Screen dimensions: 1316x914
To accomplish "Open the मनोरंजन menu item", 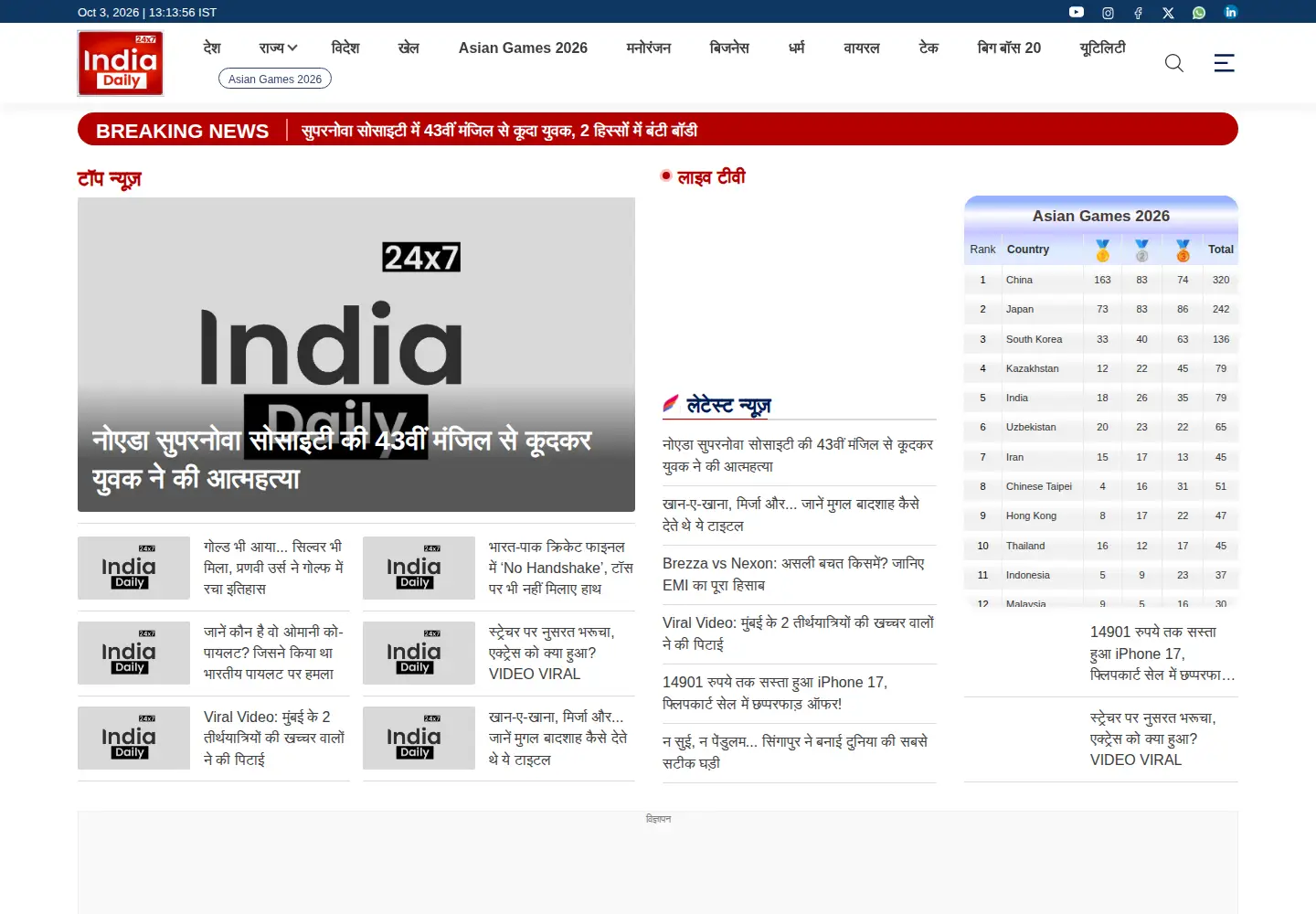I will click(x=649, y=48).
